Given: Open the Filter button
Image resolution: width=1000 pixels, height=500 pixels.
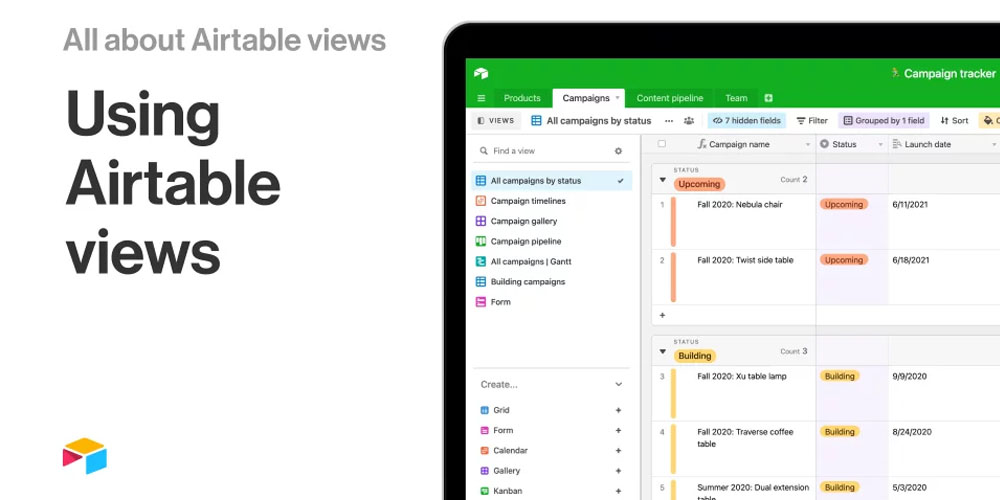Looking at the screenshot, I should [812, 121].
